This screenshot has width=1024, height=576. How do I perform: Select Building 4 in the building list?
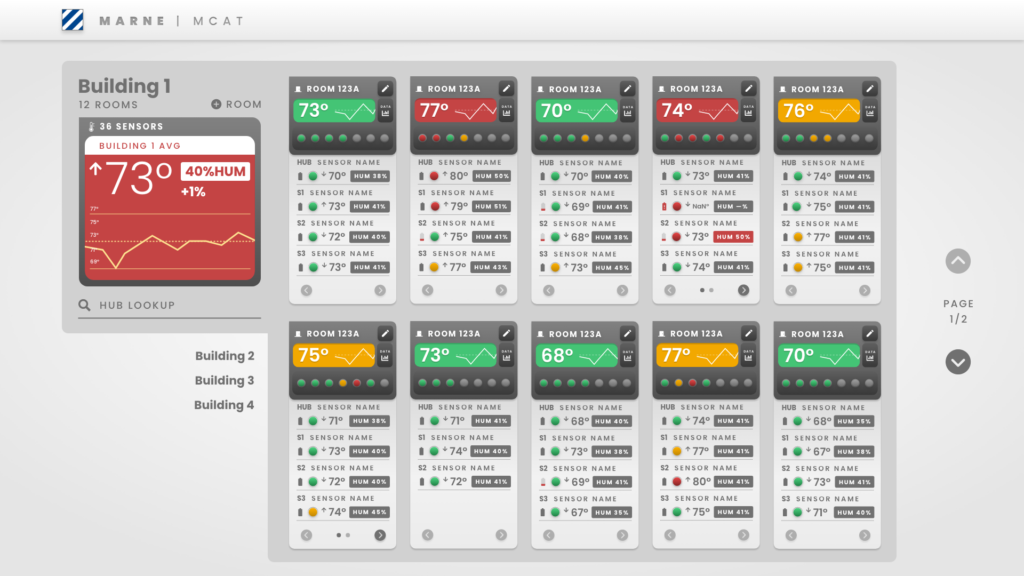pyautogui.click(x=223, y=405)
